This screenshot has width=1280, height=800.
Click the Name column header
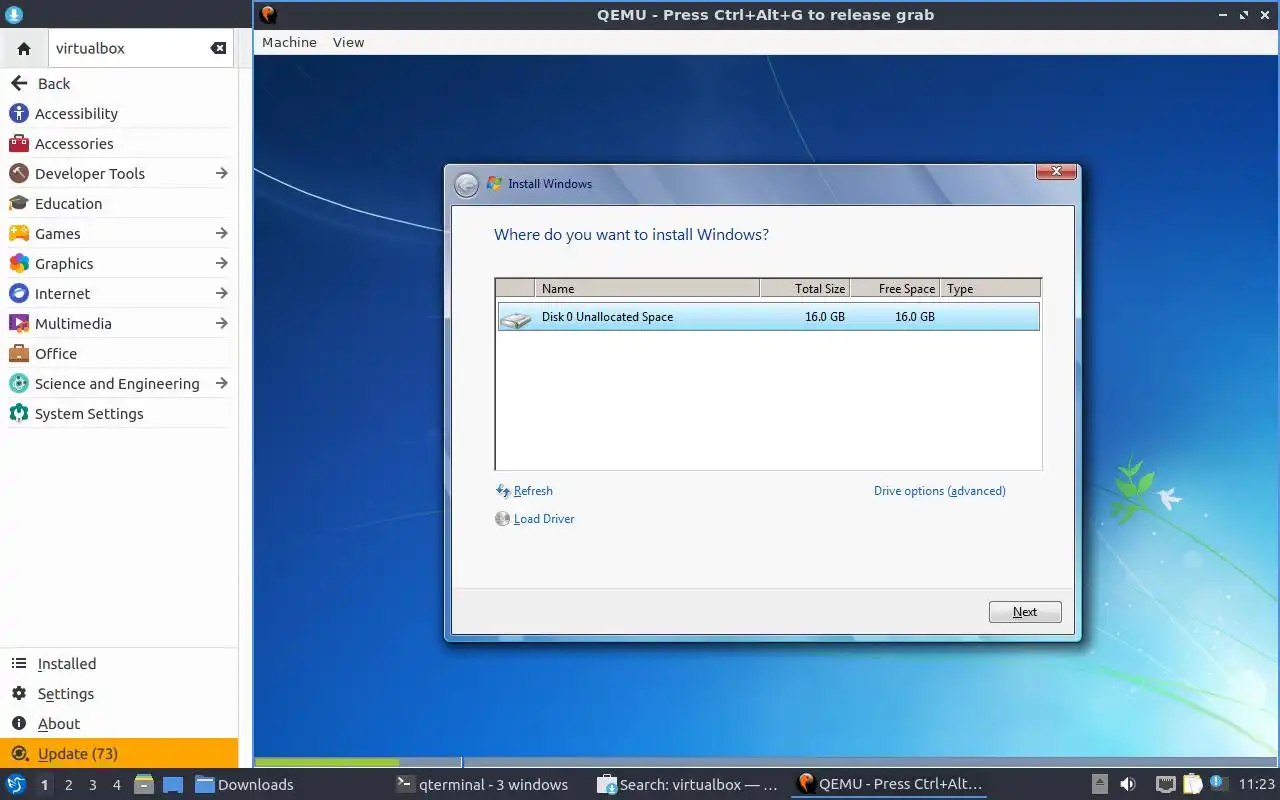[x=647, y=289]
